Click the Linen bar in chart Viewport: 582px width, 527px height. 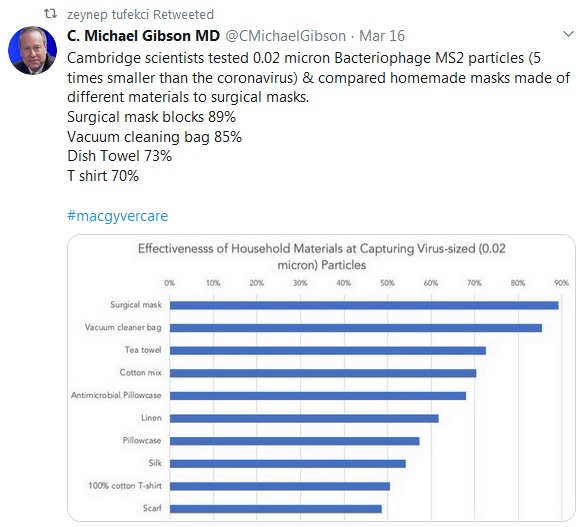point(304,419)
